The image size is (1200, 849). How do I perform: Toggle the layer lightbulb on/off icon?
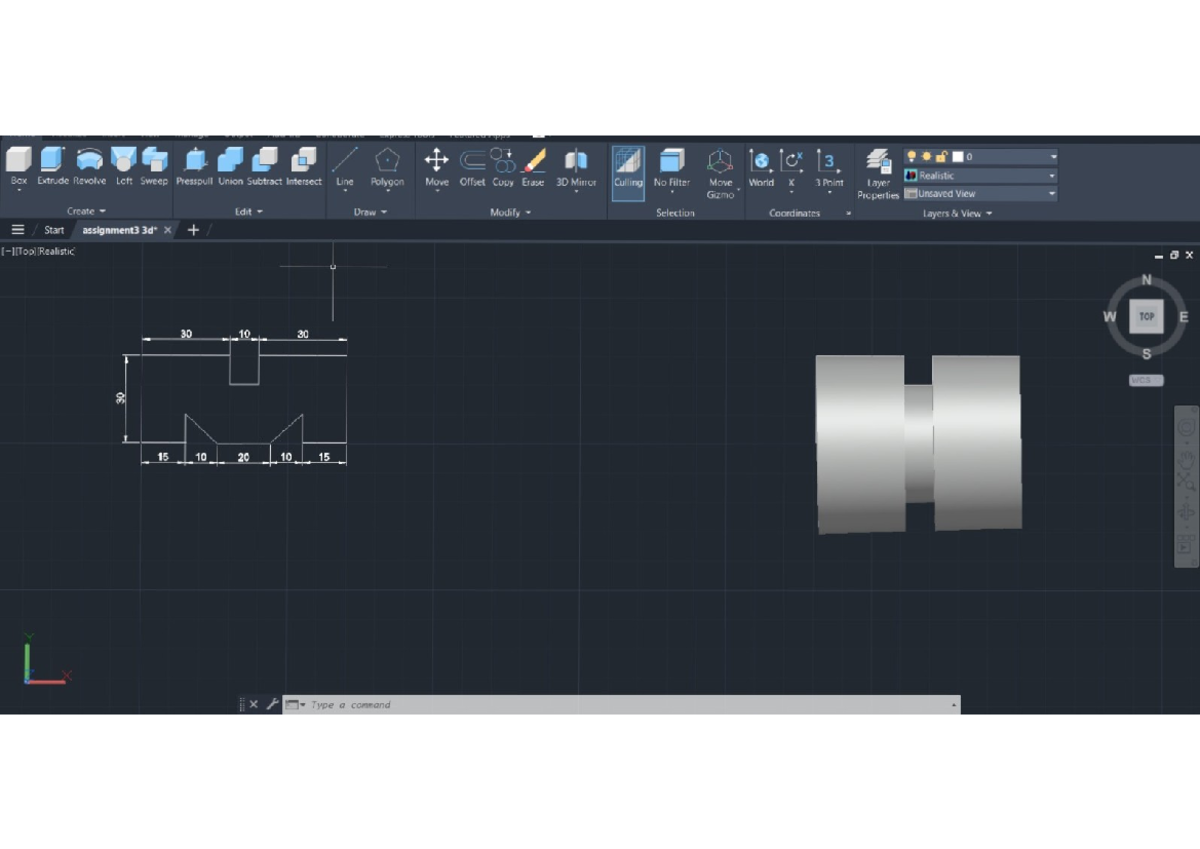pyautogui.click(x=911, y=157)
